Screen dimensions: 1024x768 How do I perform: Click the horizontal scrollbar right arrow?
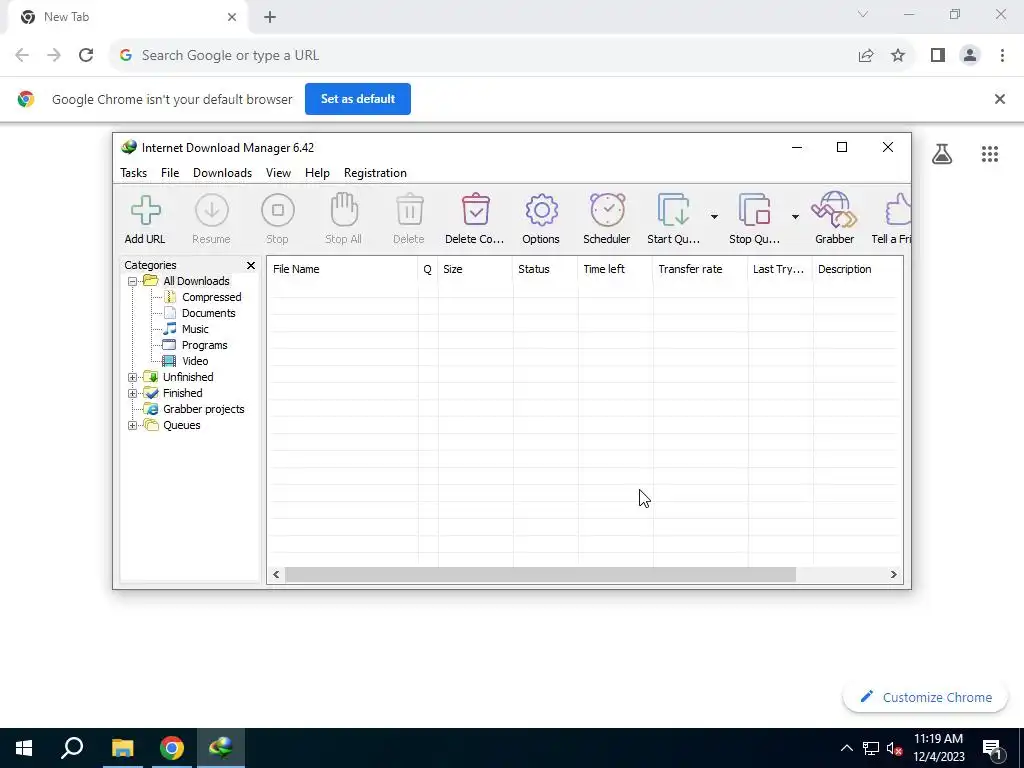[893, 575]
